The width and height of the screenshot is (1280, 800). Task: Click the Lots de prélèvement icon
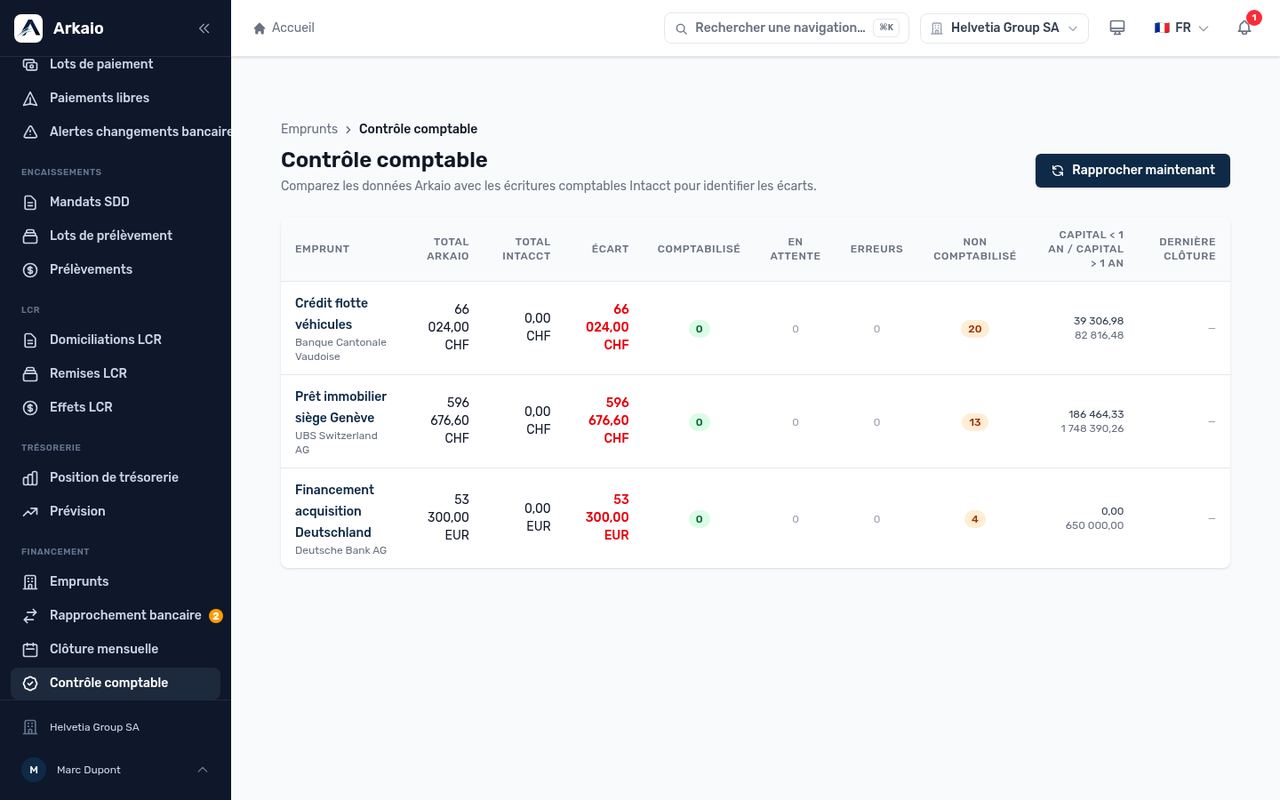coord(30,236)
